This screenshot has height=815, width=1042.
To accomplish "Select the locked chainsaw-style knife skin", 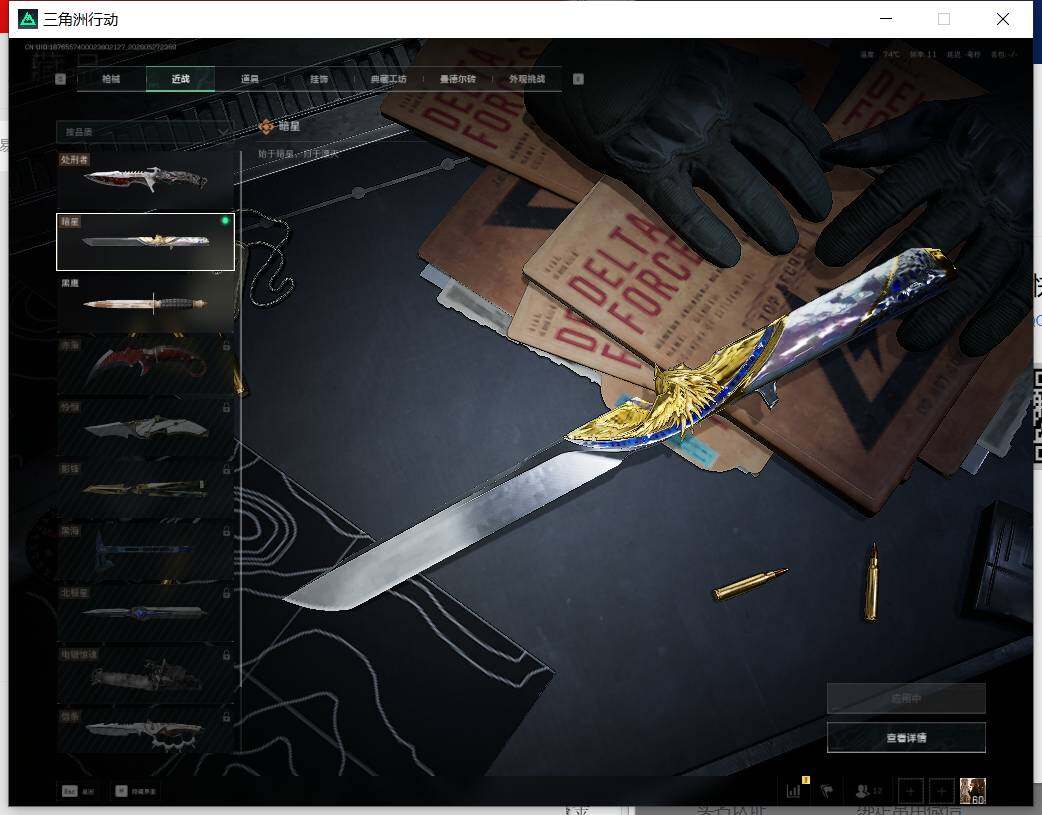I will (x=146, y=675).
